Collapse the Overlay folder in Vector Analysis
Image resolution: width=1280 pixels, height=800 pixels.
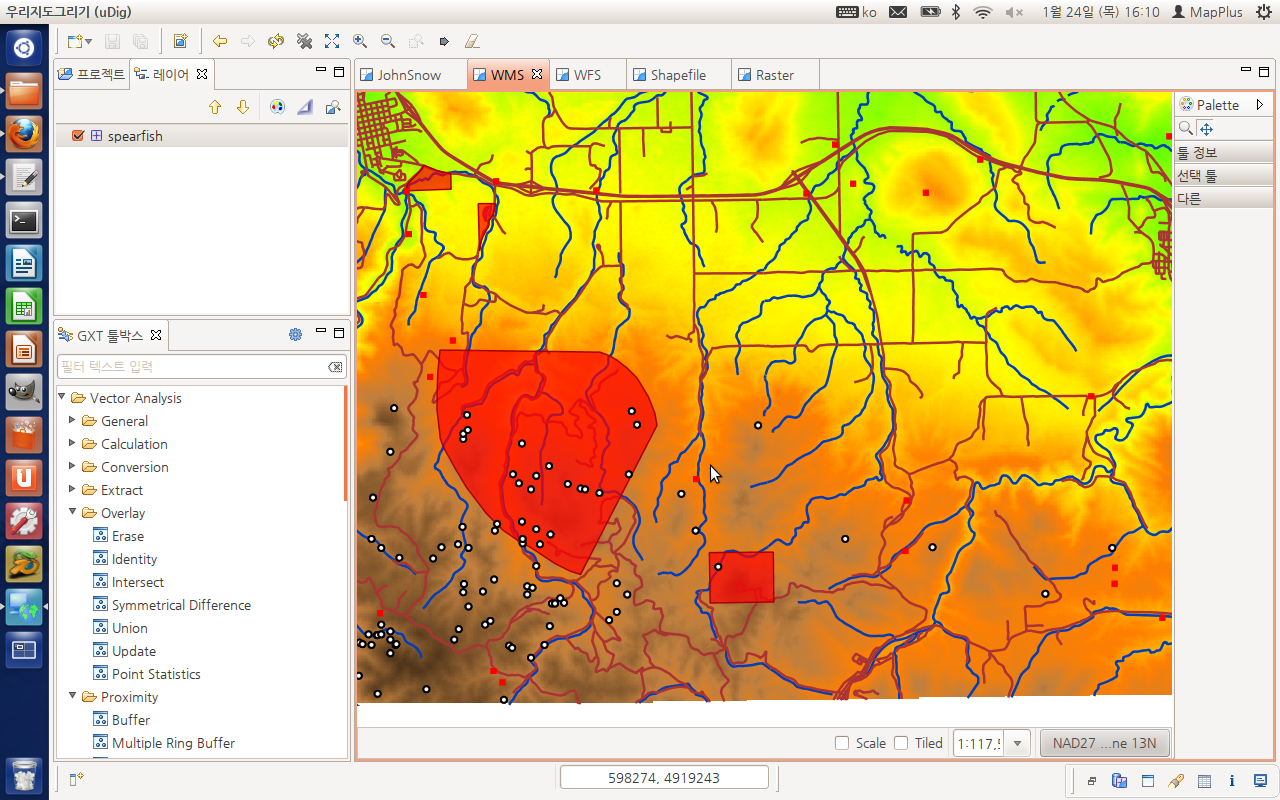click(x=72, y=512)
